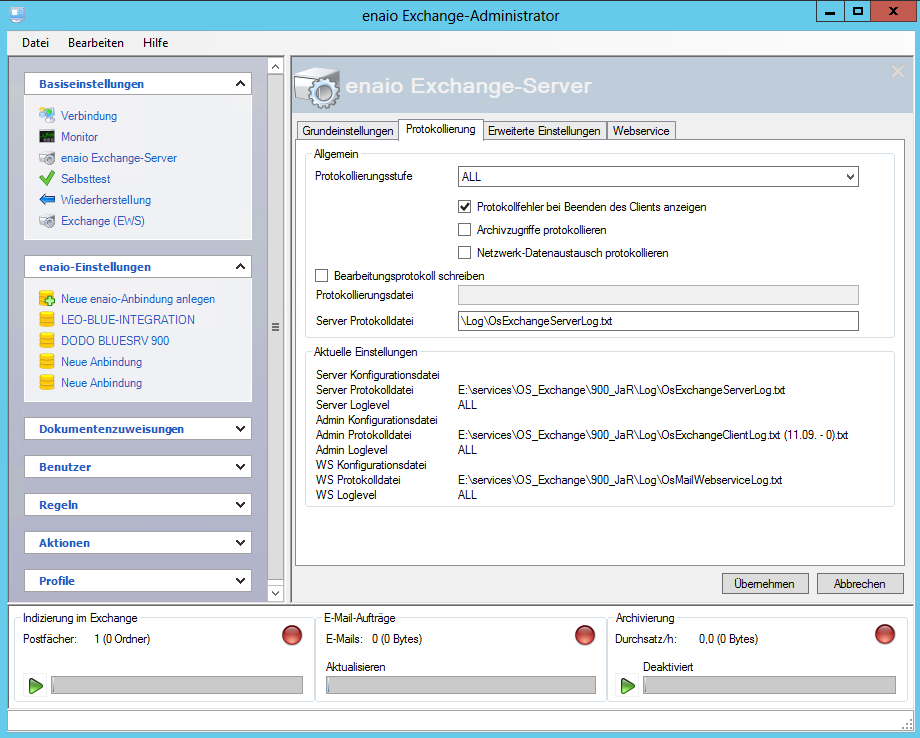
Task: Start Archivierung with green play button
Action: point(628,685)
